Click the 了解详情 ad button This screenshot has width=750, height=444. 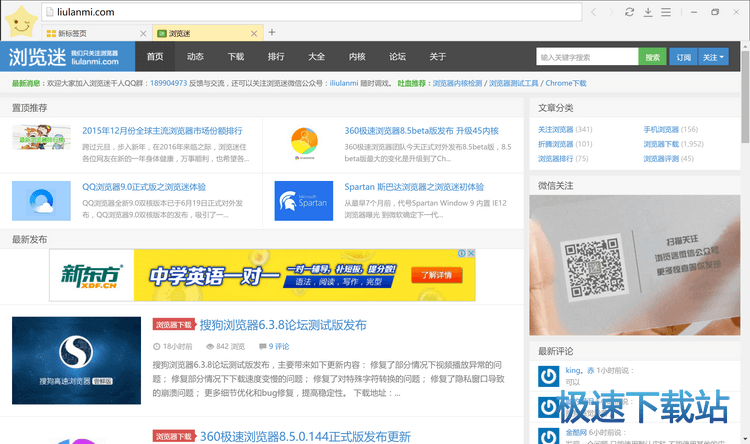(437, 275)
